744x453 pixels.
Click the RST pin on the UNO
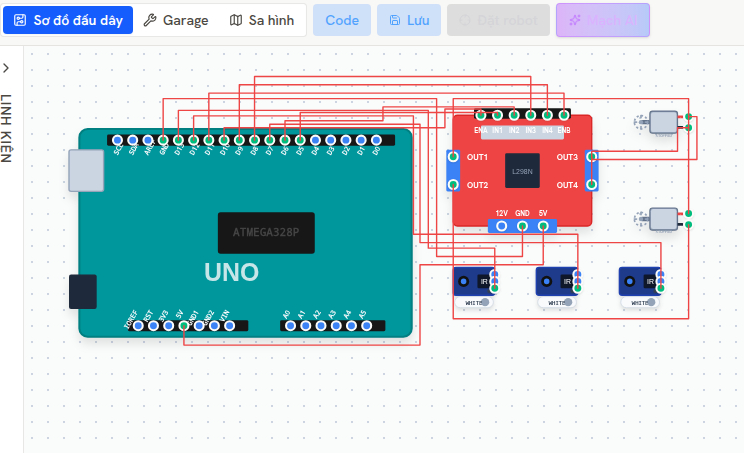tap(153, 326)
